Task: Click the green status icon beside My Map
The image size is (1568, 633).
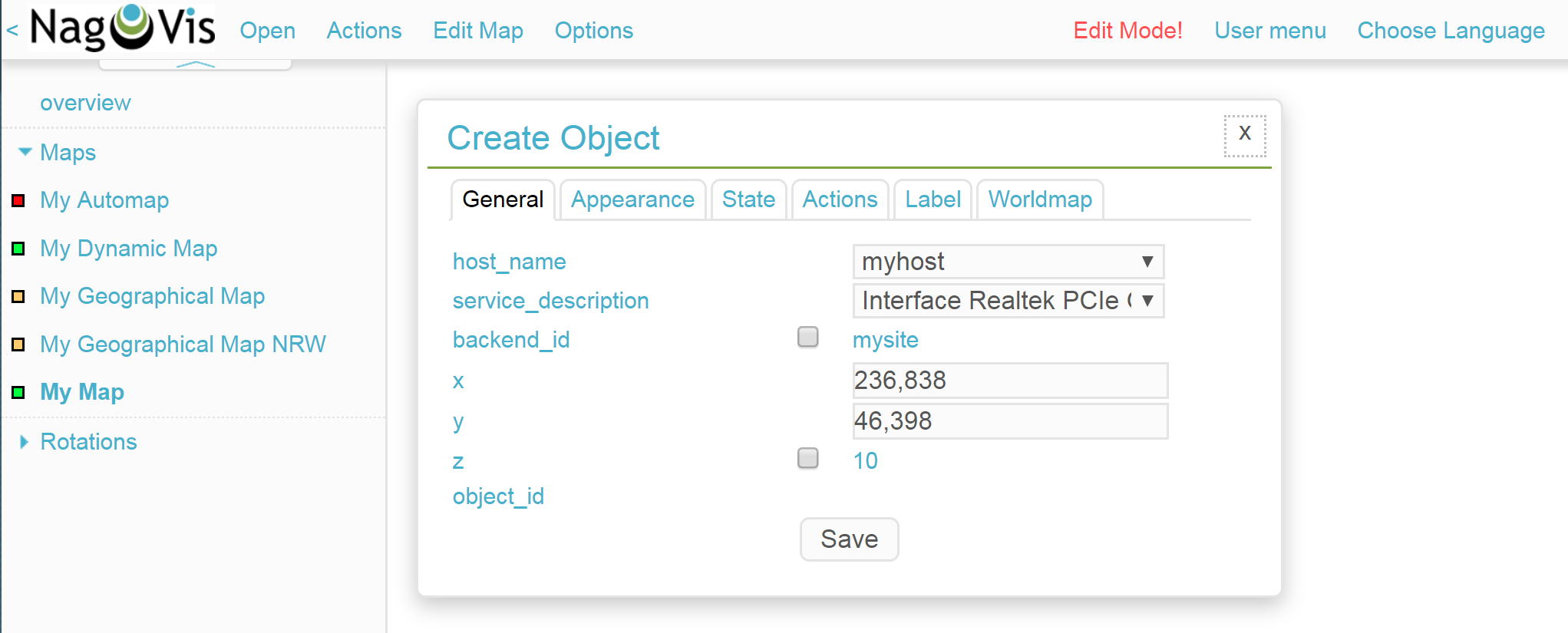Action: (18, 393)
